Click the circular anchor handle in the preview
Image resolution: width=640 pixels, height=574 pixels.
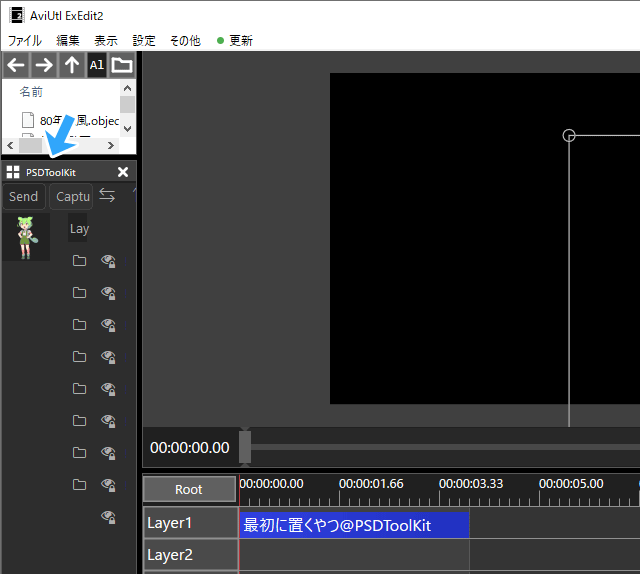(x=569, y=136)
